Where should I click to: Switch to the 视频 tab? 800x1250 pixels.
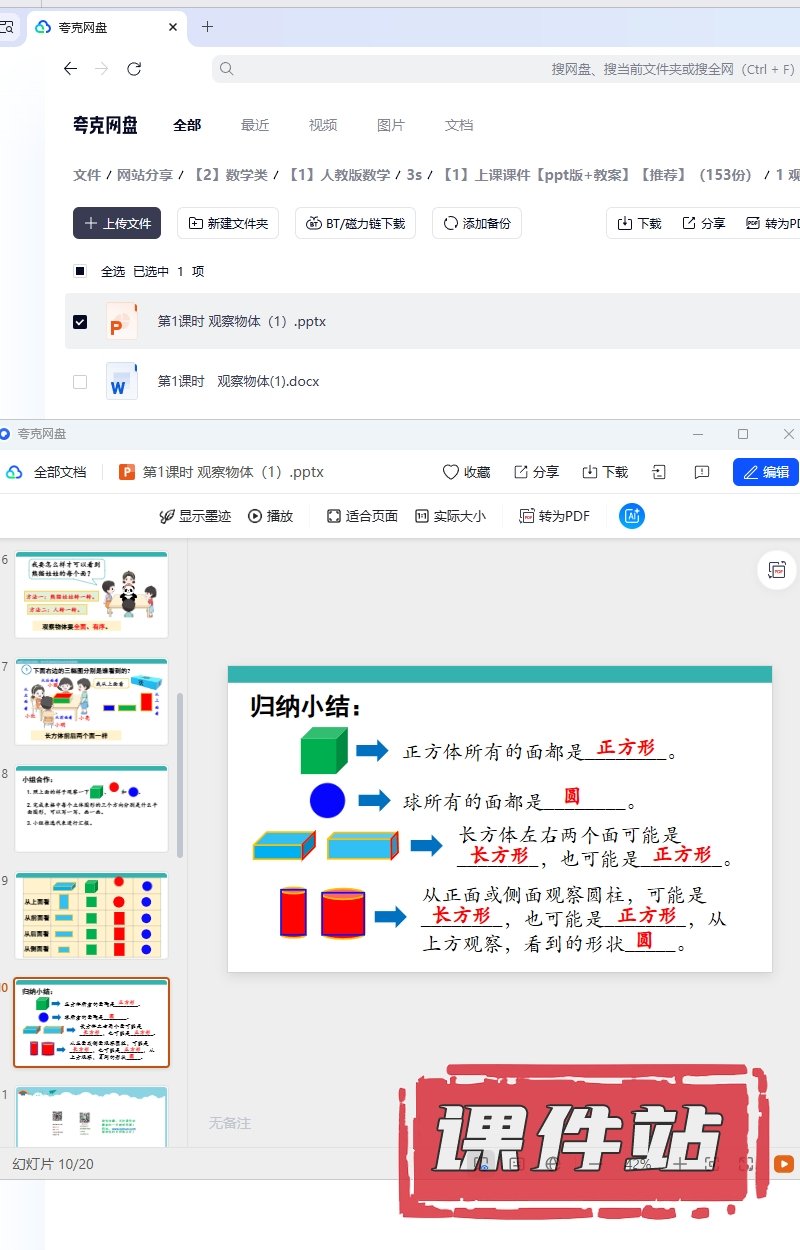click(323, 125)
